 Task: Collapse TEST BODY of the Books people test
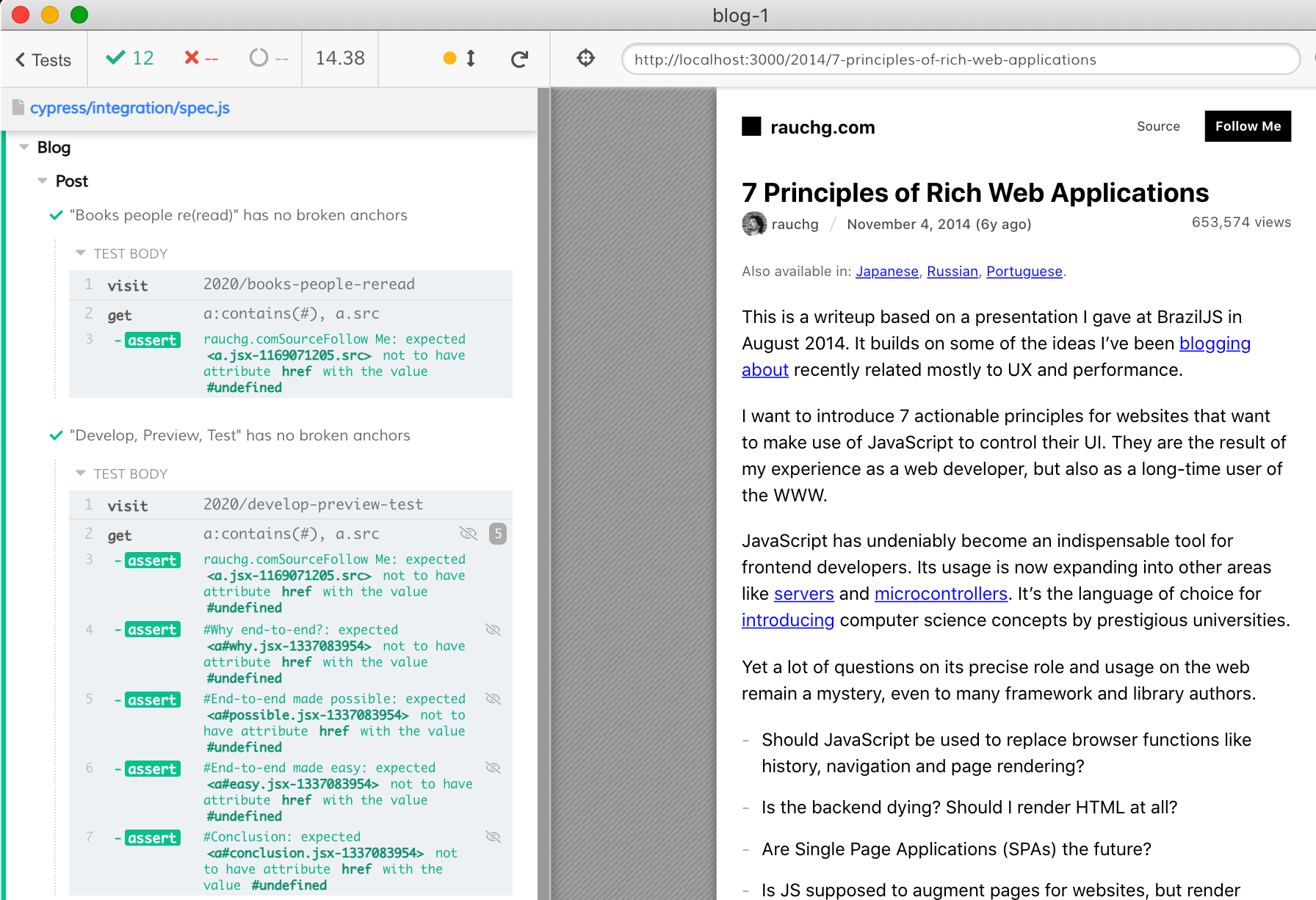(80, 253)
